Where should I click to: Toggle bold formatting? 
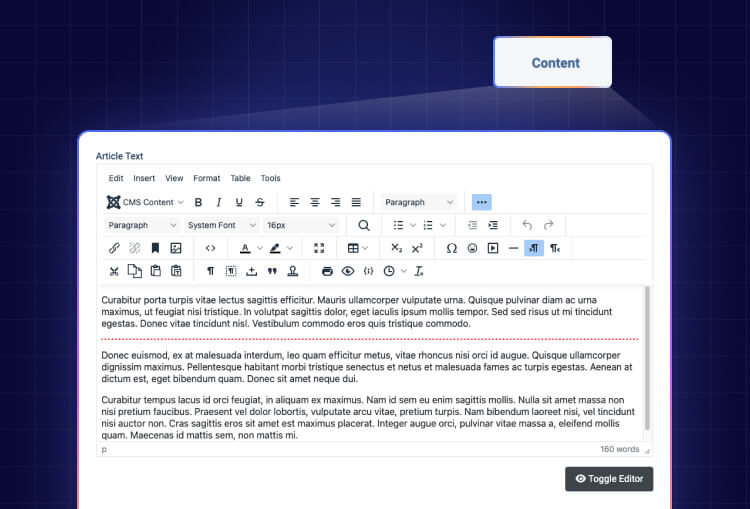tap(198, 202)
